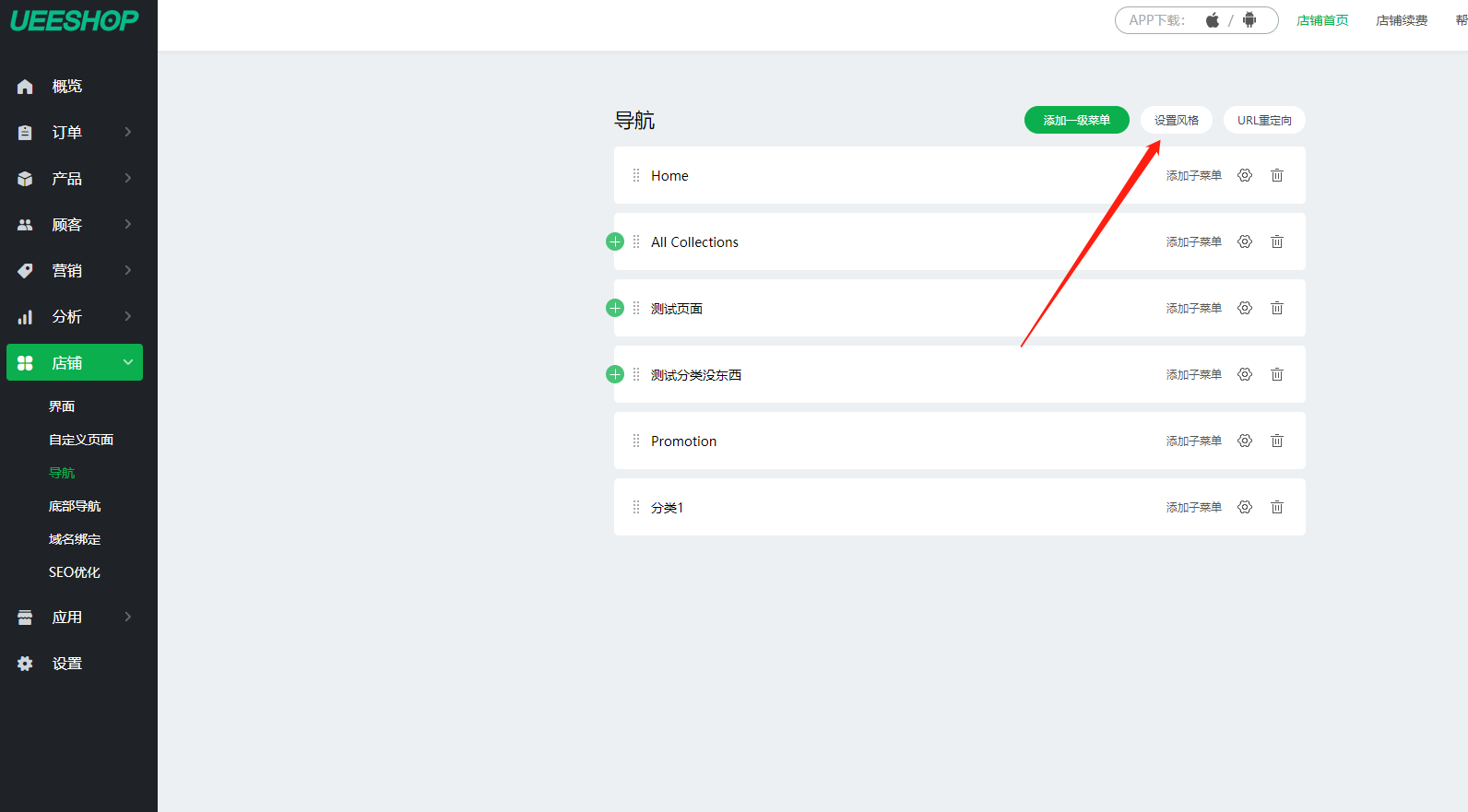The width and height of the screenshot is (1468, 812).
Task: Click the Apple app download icon
Action: (1213, 20)
